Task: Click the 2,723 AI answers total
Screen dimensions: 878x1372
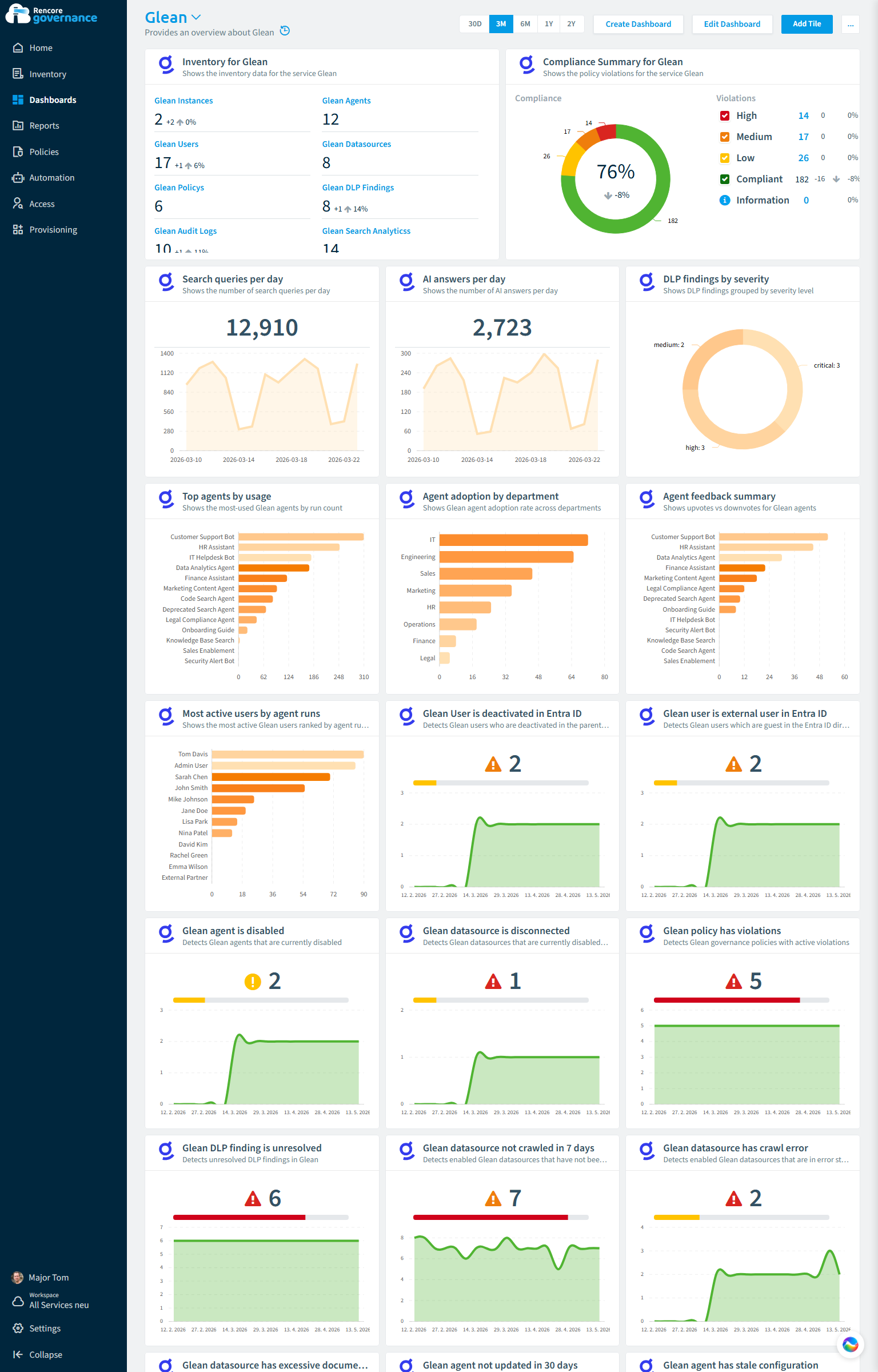Action: 502,328
